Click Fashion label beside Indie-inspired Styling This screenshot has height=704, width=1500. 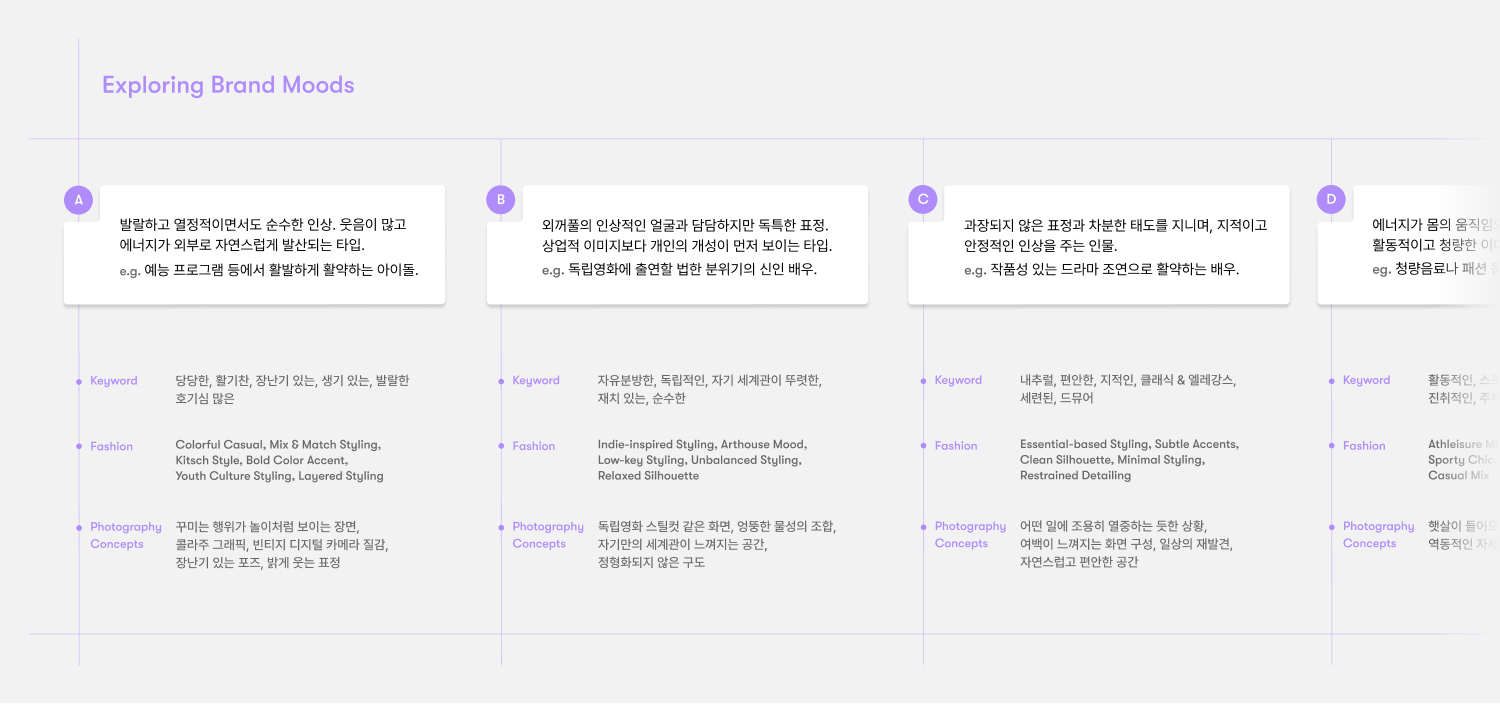(x=534, y=446)
